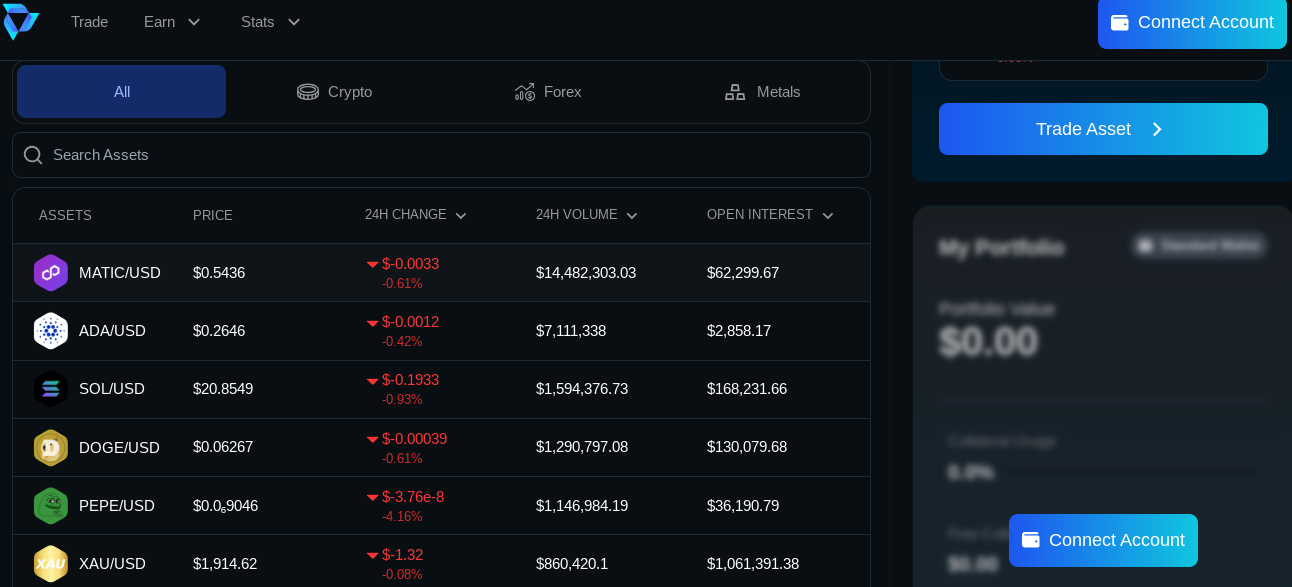This screenshot has width=1292, height=587.
Task: Click XAU open interest $1,061,391.38
Action: coord(753,564)
